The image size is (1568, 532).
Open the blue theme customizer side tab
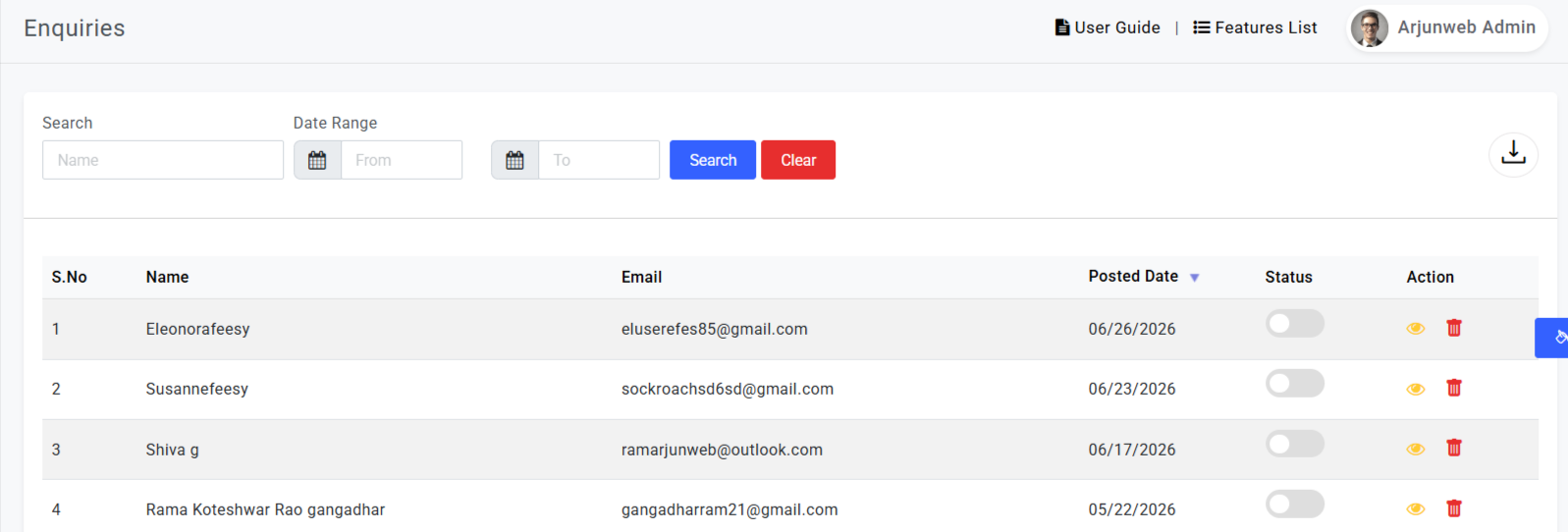pyautogui.click(x=1552, y=338)
